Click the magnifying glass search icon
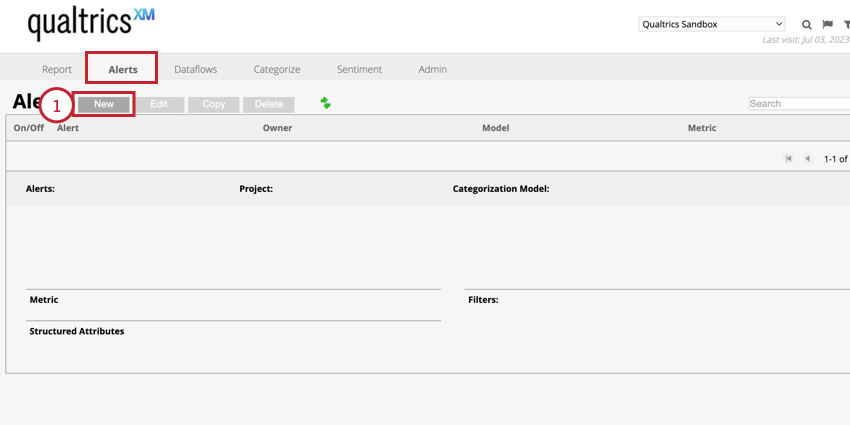The image size is (850, 425). 807,24
